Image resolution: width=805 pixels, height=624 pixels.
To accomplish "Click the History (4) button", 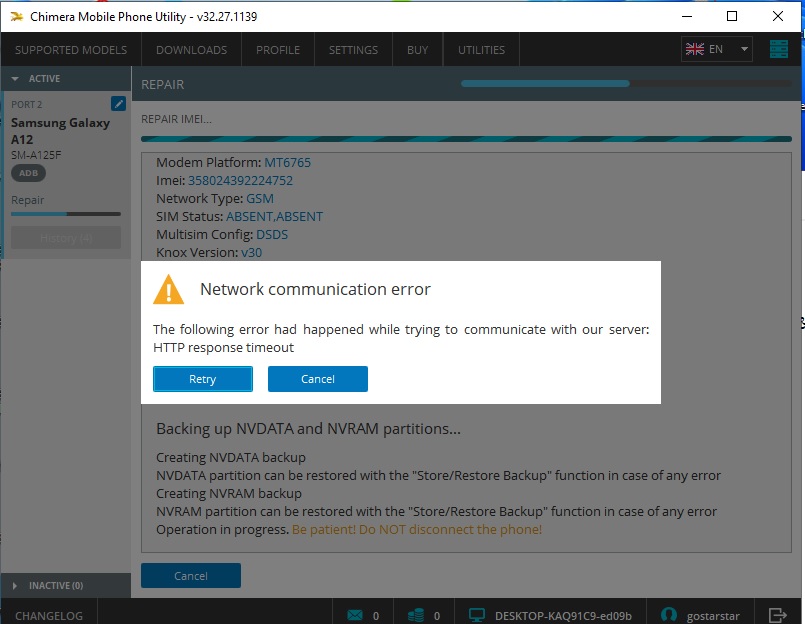I will pos(66,238).
